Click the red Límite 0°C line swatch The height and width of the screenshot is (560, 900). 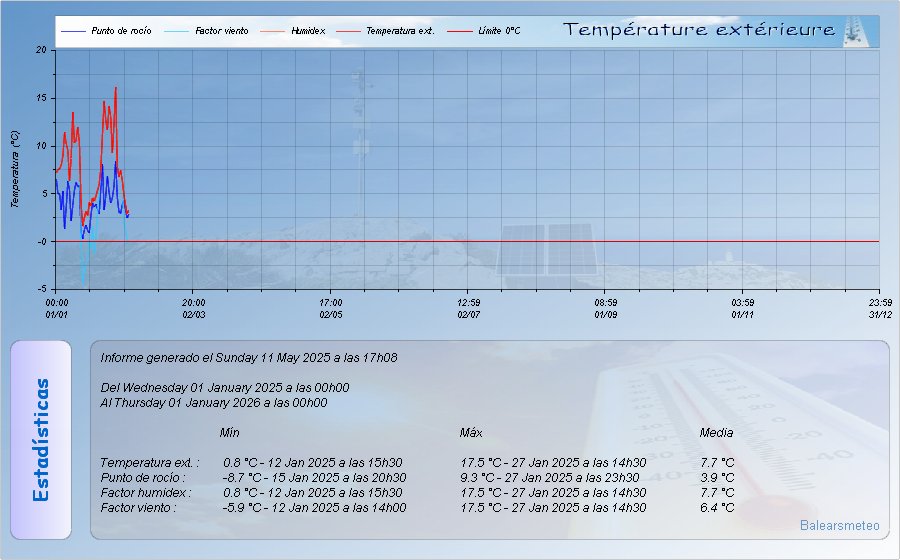click(460, 31)
